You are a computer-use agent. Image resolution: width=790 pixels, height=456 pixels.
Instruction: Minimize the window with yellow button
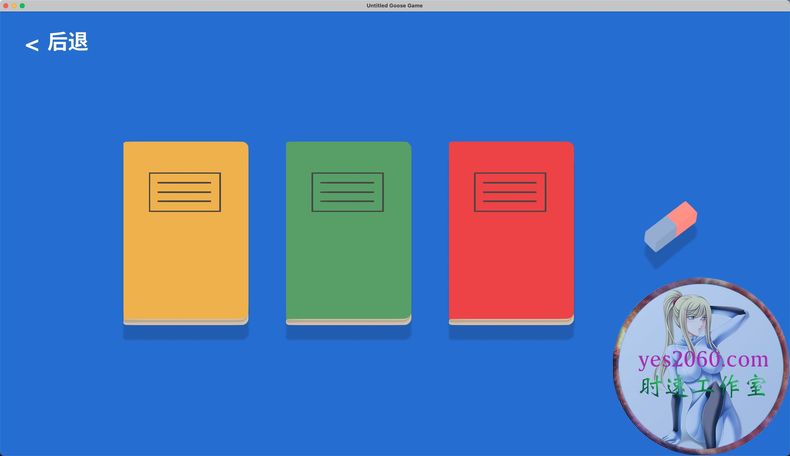(x=14, y=5)
